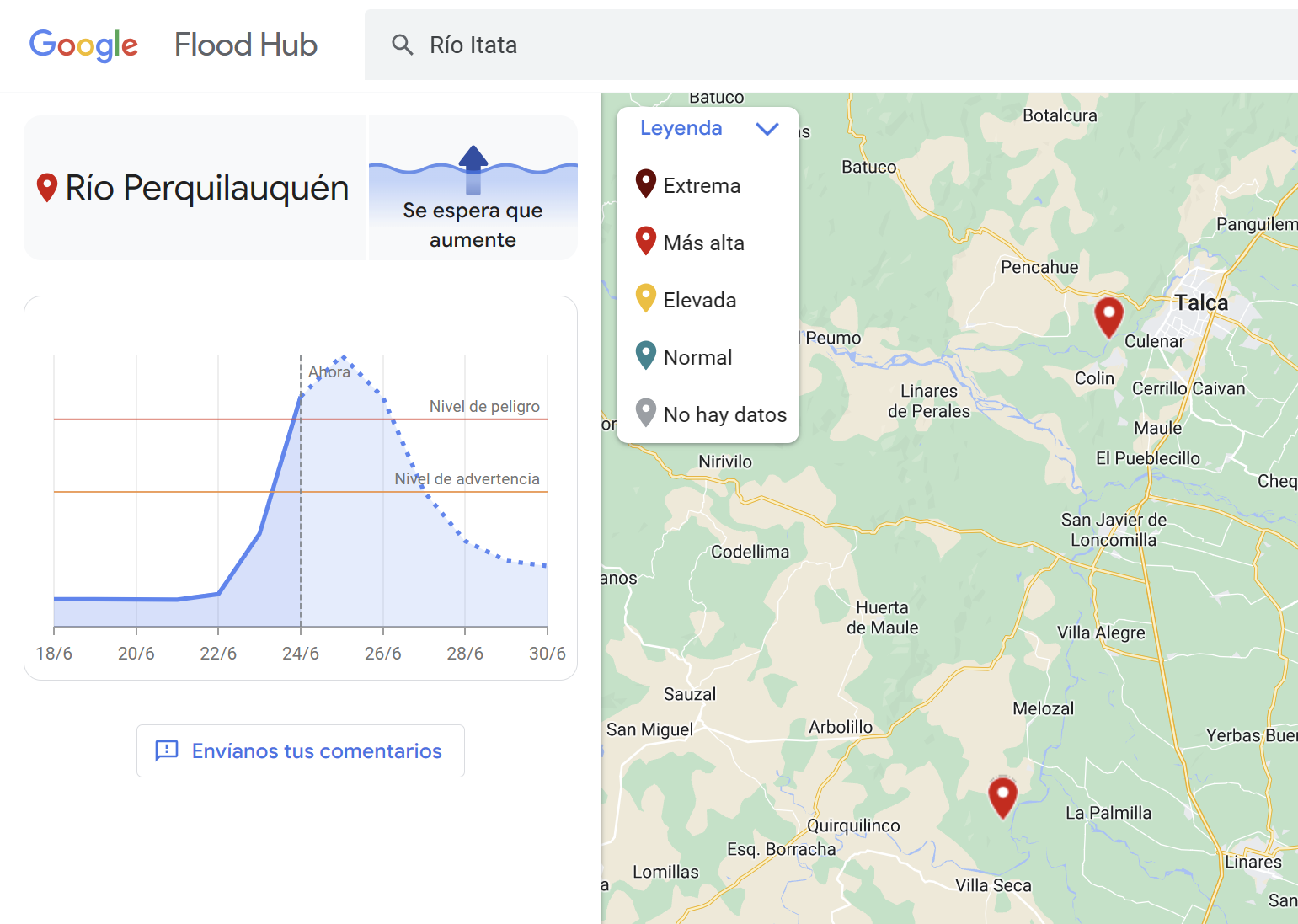Image resolution: width=1298 pixels, height=924 pixels.
Task: Click the Río Itata search field
Action: click(758, 45)
